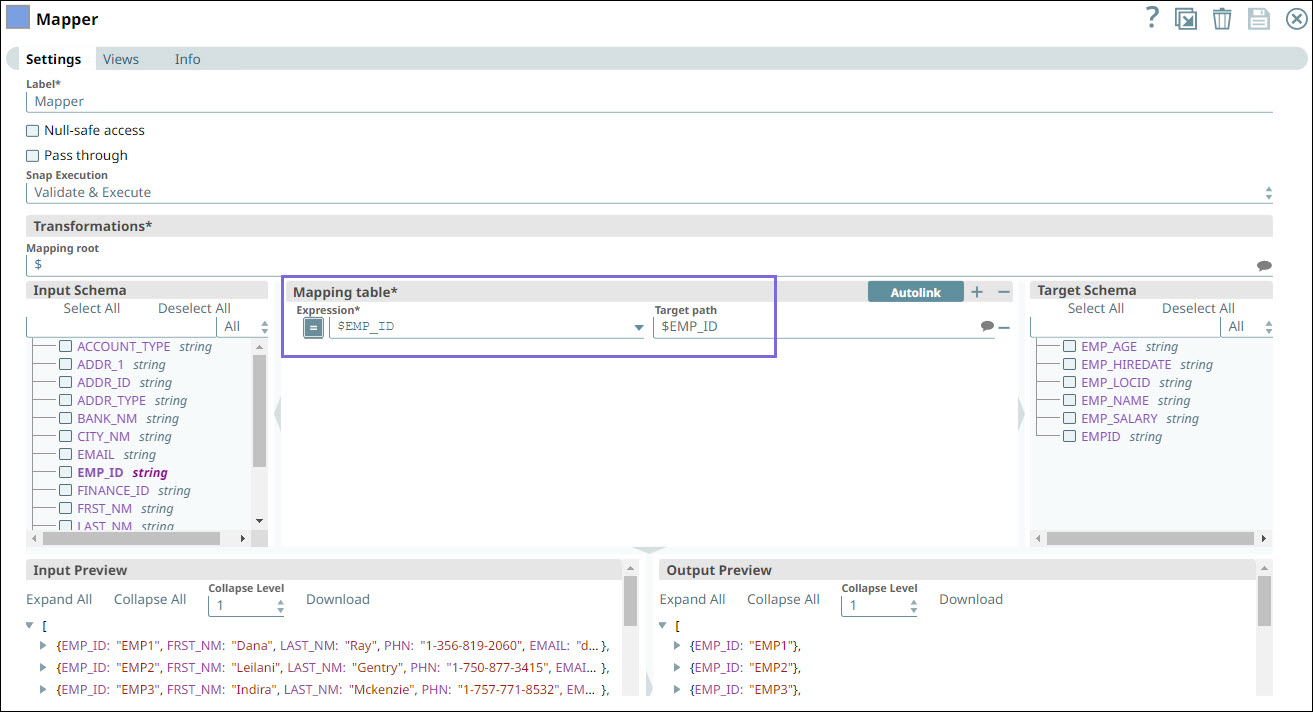Check EMPID in Target Schema
Viewport: 1313px width, 712px height.
(1069, 437)
